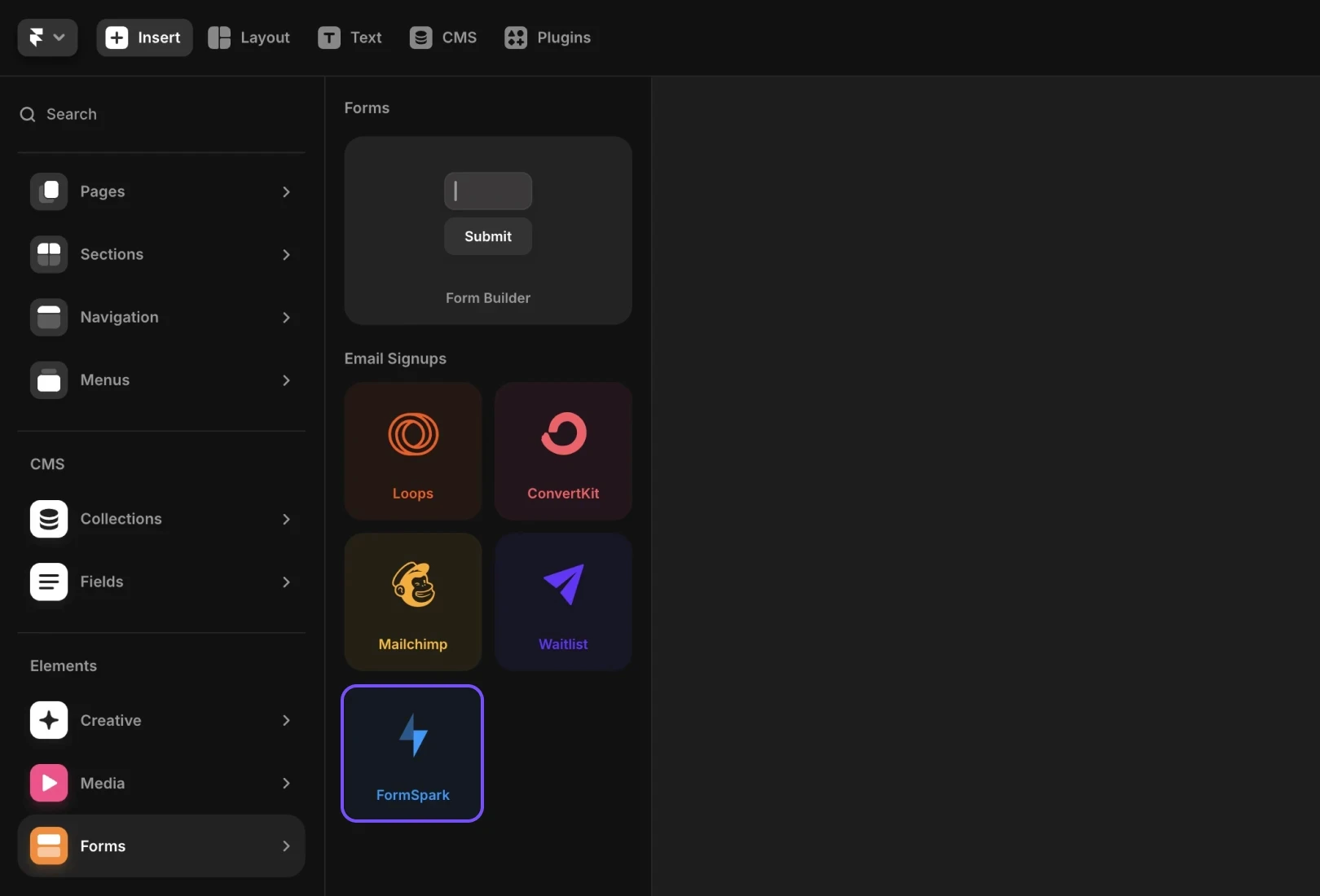Viewport: 1320px width, 896px height.
Task: Expand the Pages chevron
Action: coord(286,191)
